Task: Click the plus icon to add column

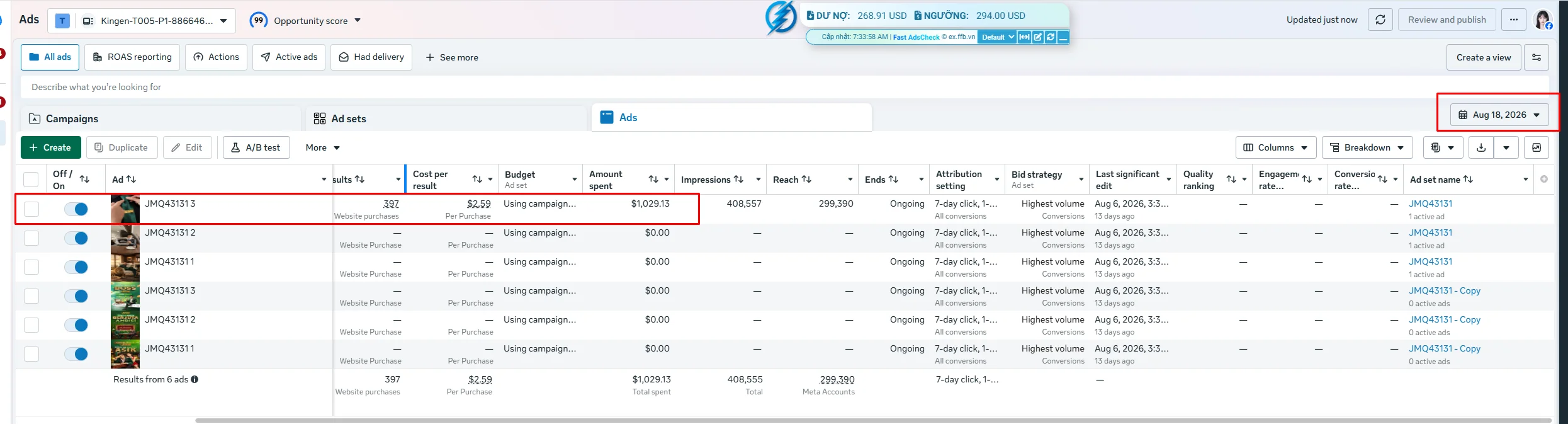Action: pyautogui.click(x=1544, y=180)
